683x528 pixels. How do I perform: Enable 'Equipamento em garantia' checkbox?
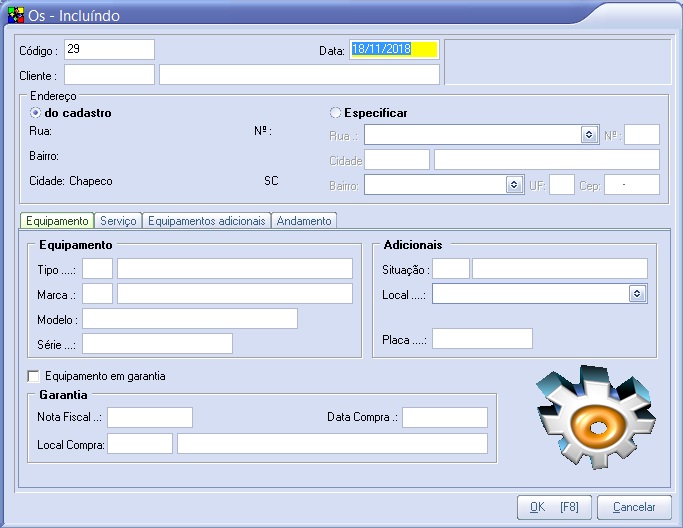[34, 376]
